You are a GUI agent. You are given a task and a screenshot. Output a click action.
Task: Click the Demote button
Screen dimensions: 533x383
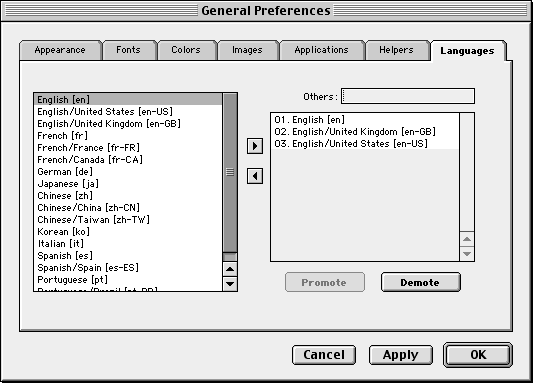point(420,282)
